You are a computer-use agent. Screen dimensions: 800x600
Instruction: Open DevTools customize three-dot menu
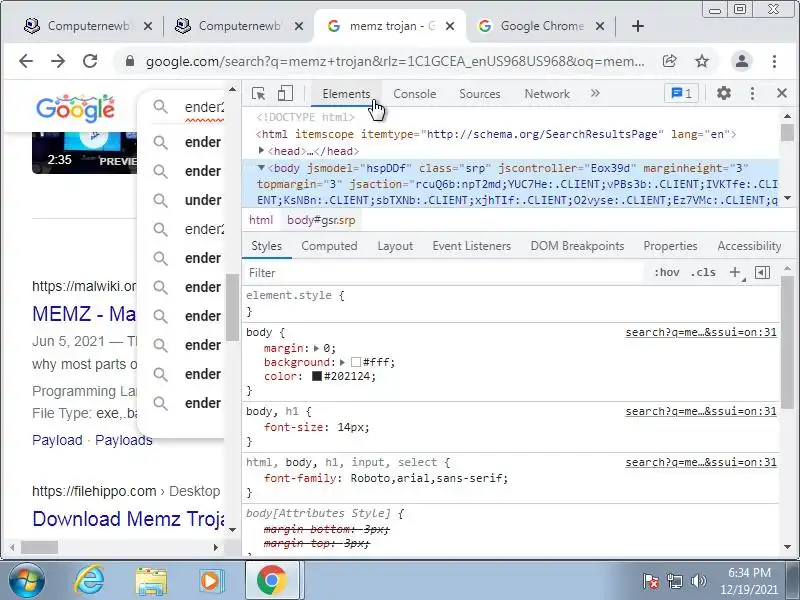pyautogui.click(x=752, y=93)
